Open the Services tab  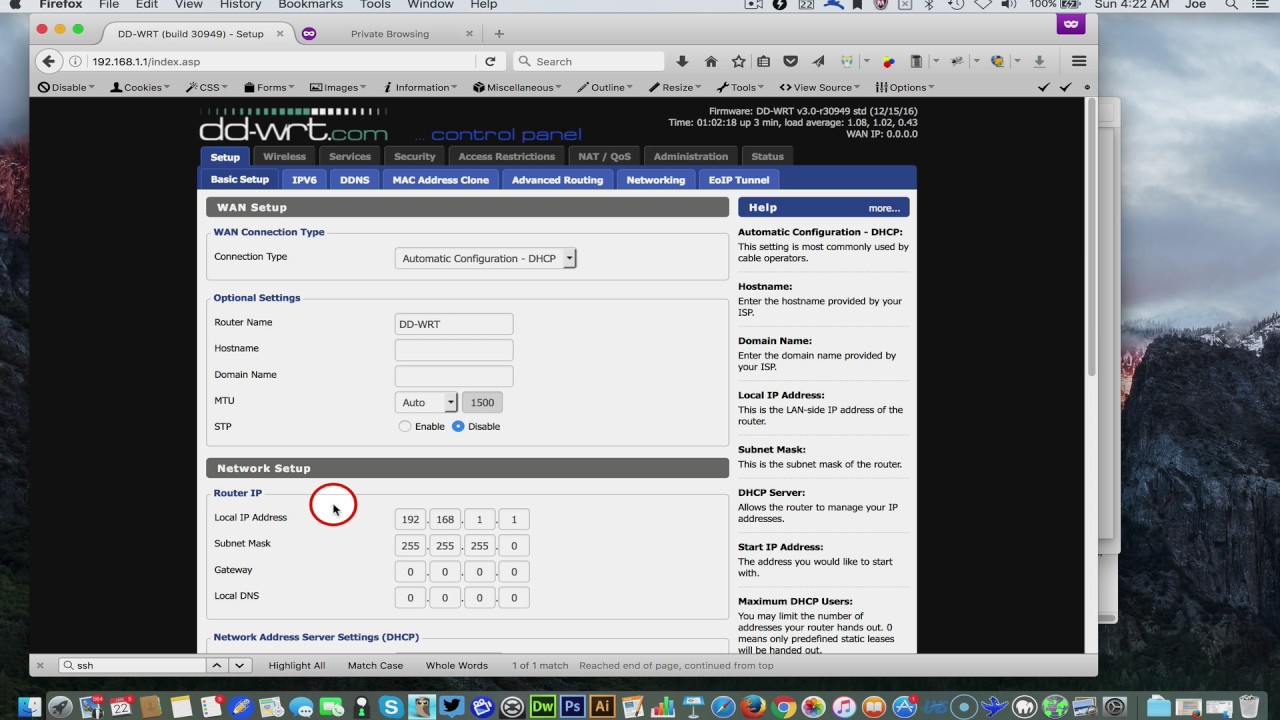[x=350, y=156]
